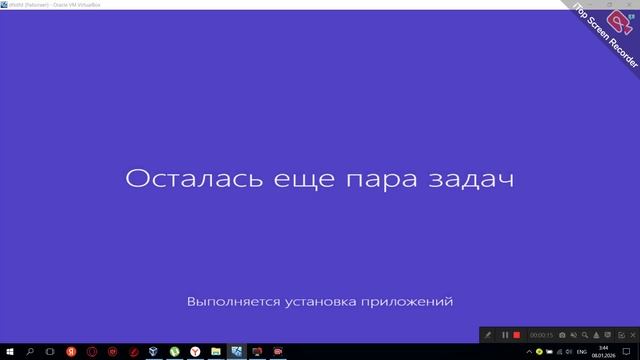Screen dimensions: 640x360
Task: Open the VirtualBox cube icon in taskbar
Action: coord(153,351)
